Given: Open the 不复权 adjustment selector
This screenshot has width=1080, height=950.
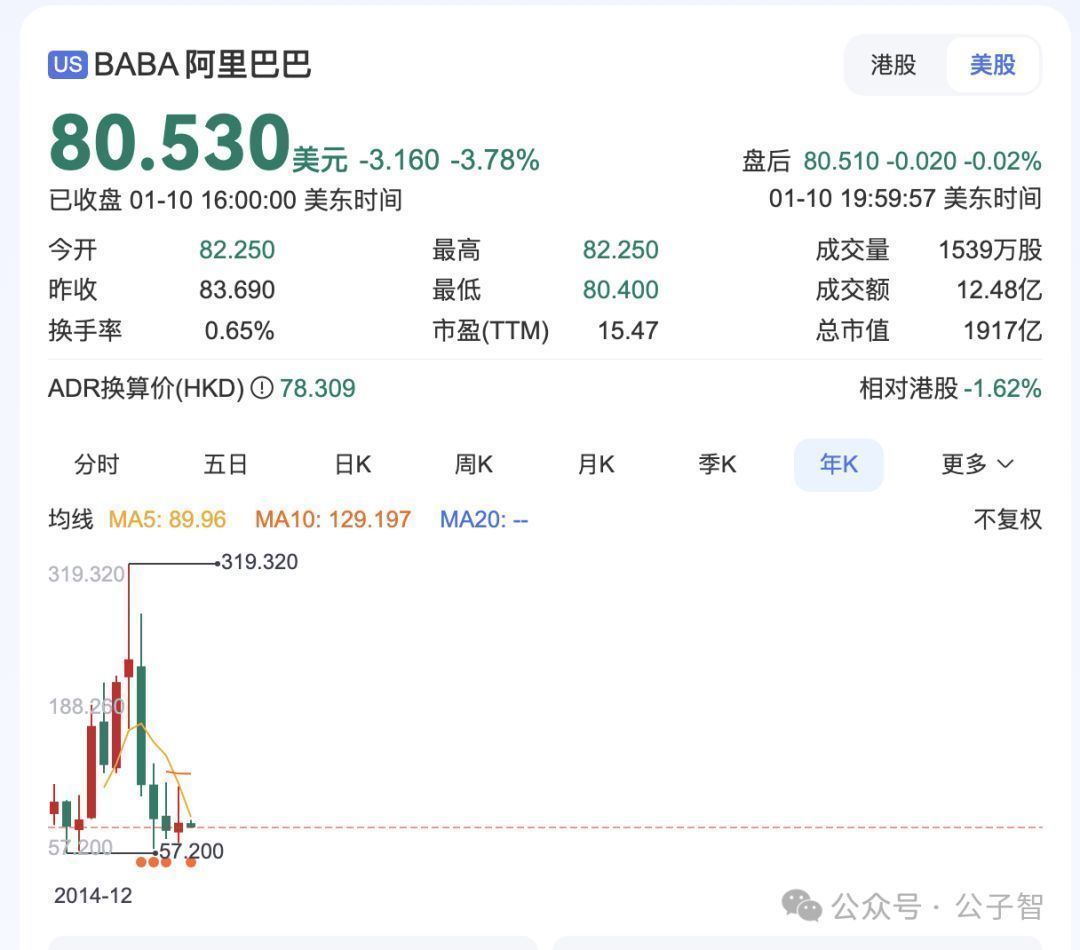Looking at the screenshot, I should pyautogui.click(x=1008, y=519).
